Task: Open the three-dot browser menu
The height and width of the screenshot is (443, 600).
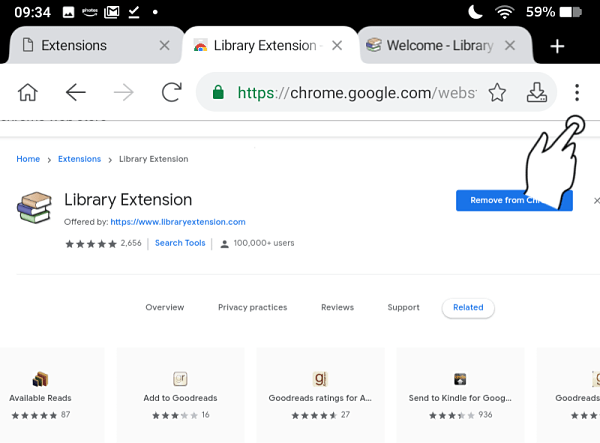Action: pyautogui.click(x=577, y=93)
